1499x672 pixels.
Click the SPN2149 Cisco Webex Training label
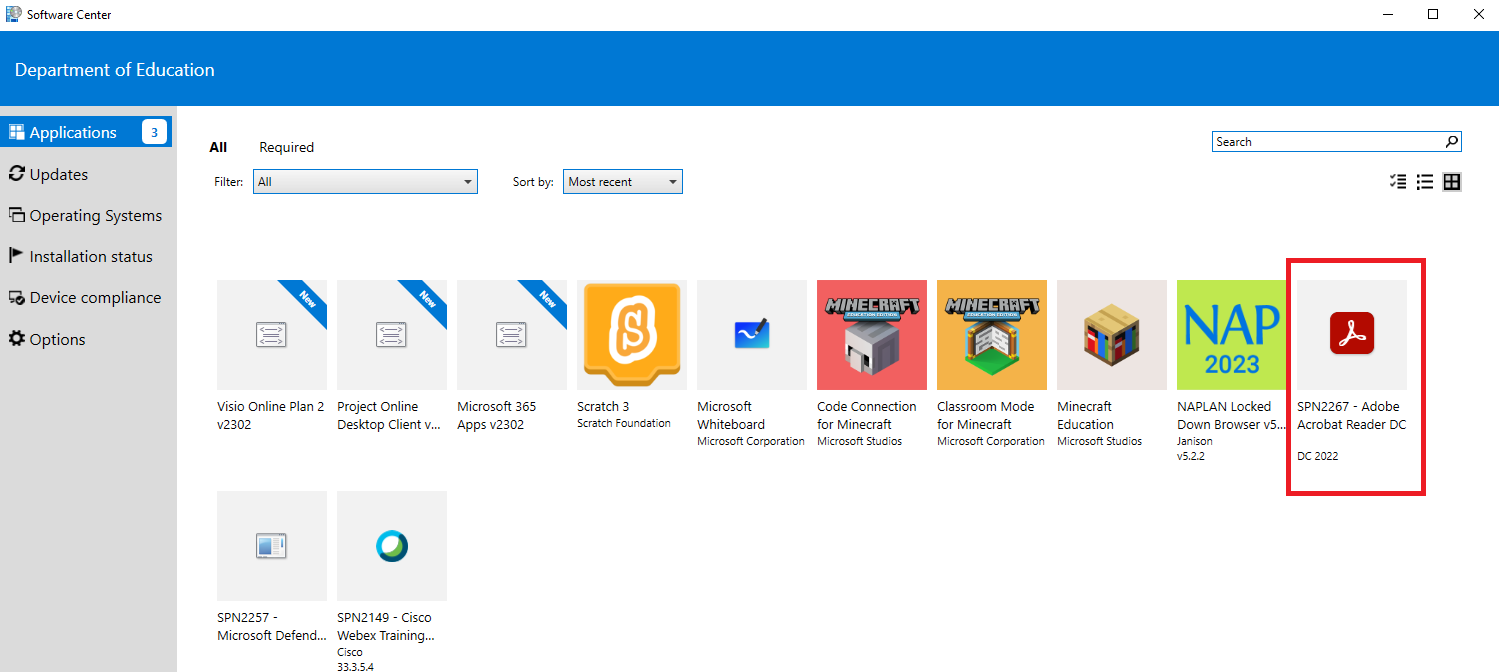[386, 626]
